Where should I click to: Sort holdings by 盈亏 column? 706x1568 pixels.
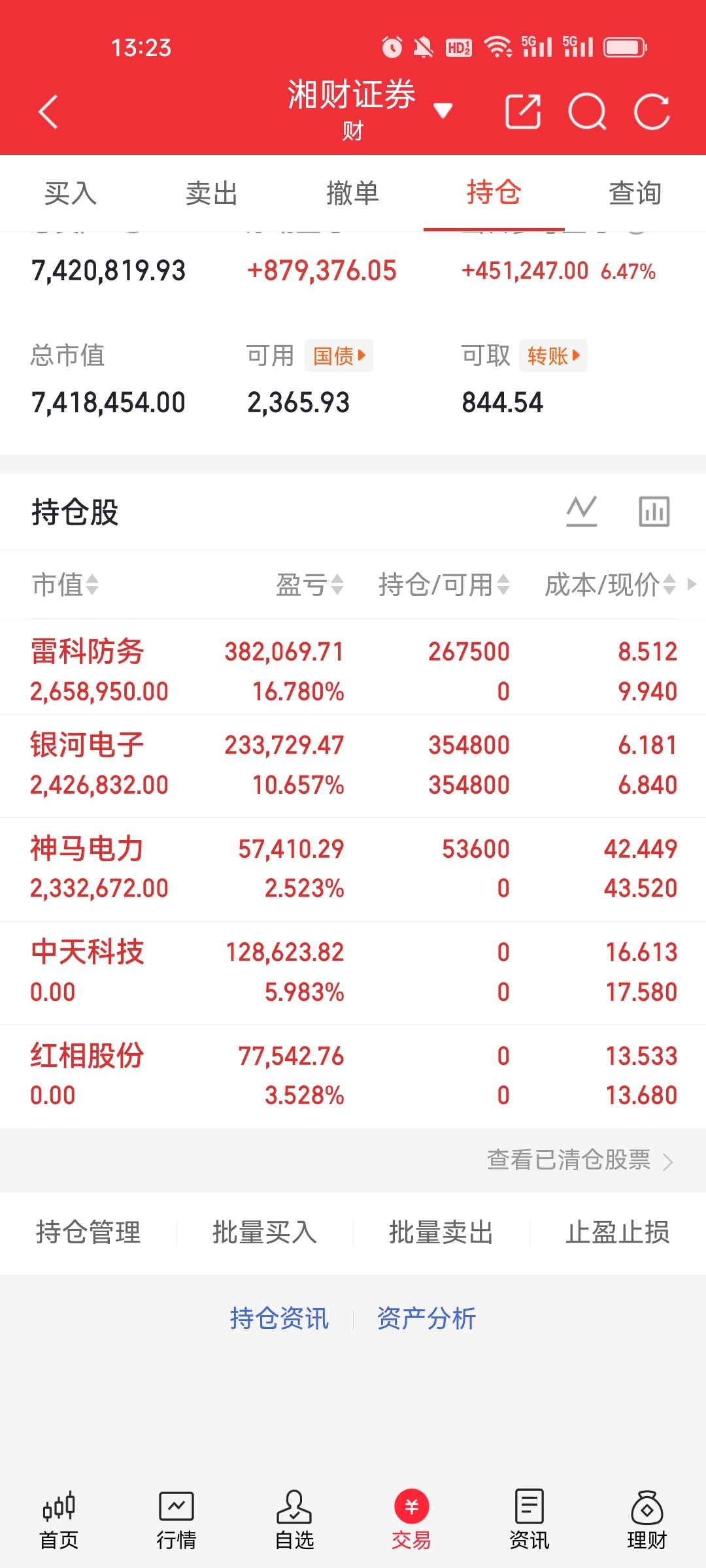pyautogui.click(x=310, y=585)
